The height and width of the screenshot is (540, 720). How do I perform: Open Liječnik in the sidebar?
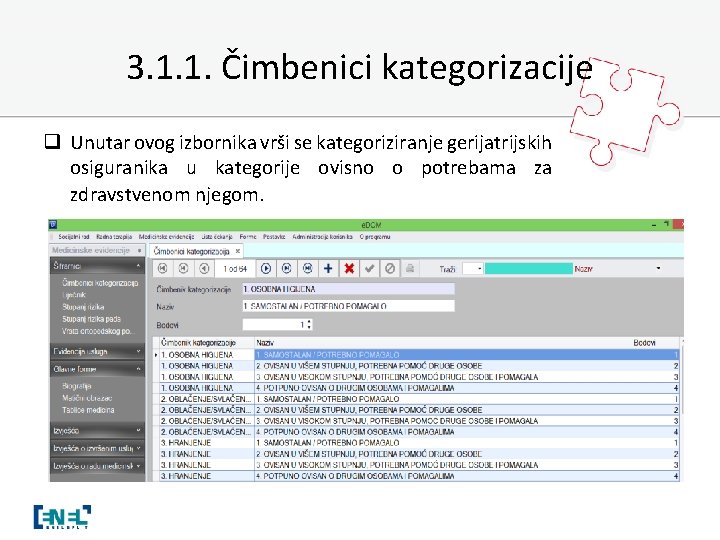(x=74, y=295)
